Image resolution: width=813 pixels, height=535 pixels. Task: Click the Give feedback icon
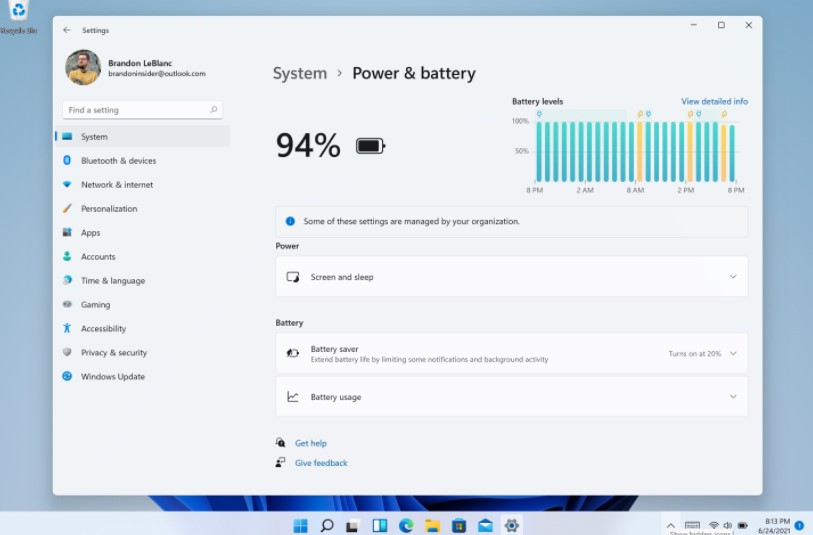tap(281, 462)
